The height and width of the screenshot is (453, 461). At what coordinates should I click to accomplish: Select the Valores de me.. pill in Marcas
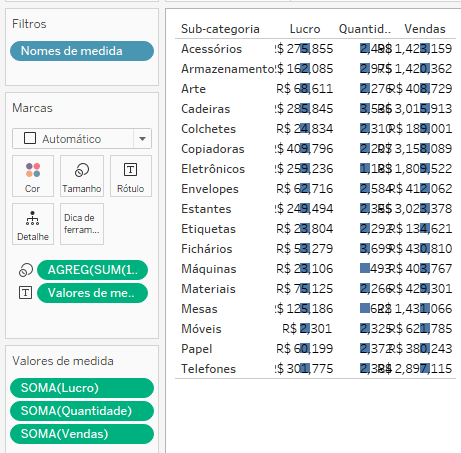[92, 293]
